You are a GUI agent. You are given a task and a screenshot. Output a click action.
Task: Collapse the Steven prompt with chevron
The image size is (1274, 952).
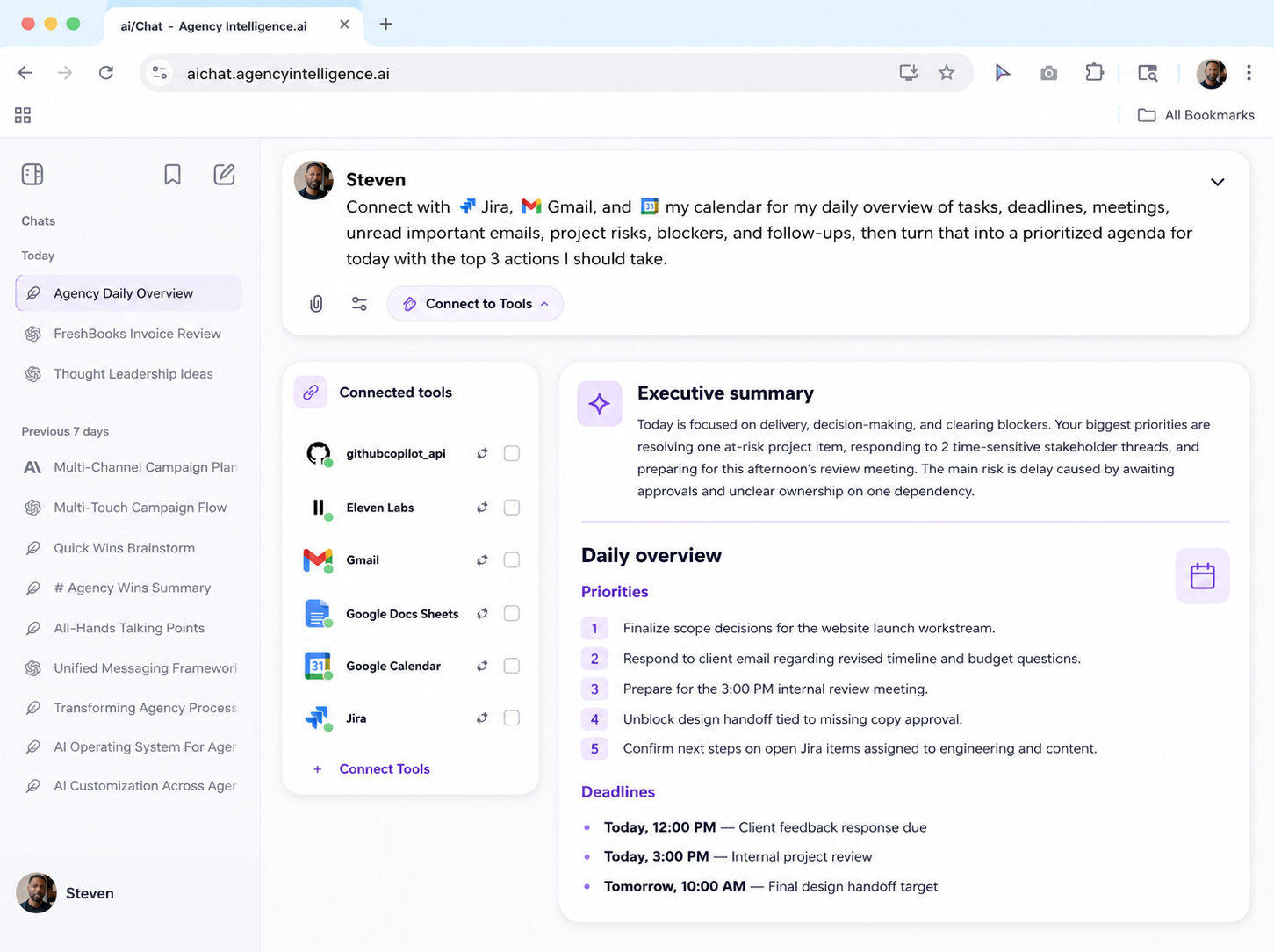pos(1217,182)
